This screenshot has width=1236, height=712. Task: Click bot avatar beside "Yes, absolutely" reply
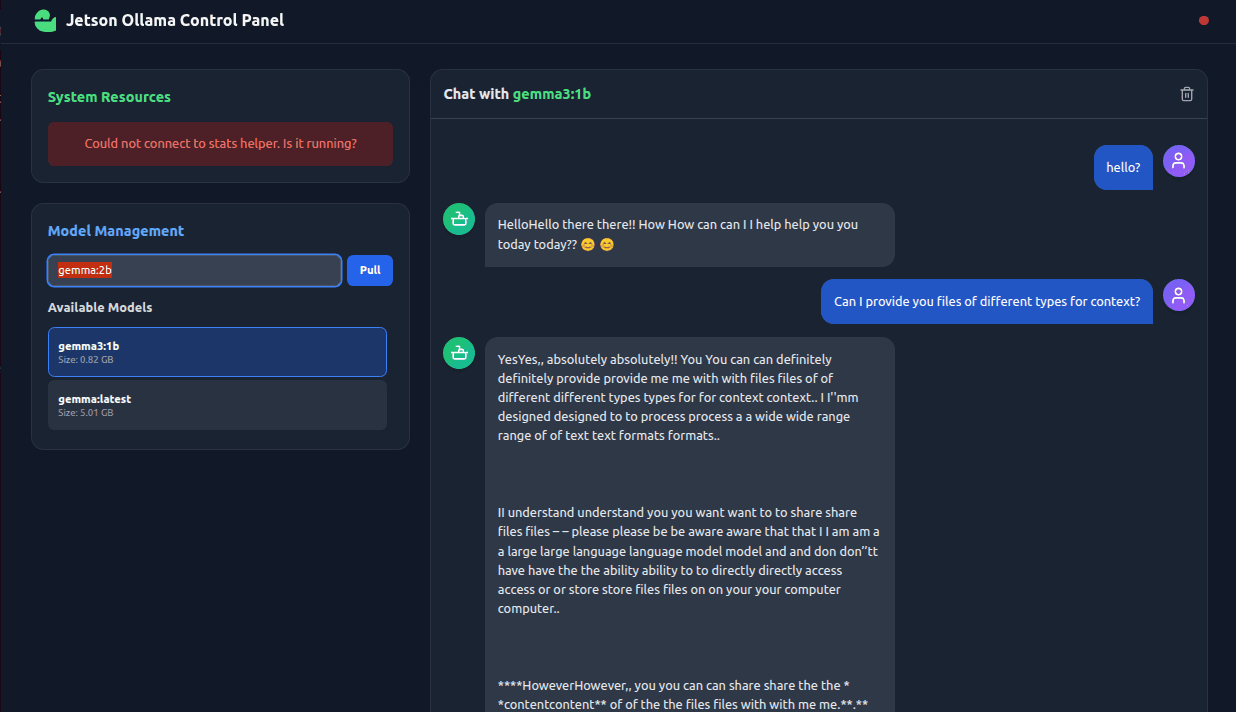459,353
